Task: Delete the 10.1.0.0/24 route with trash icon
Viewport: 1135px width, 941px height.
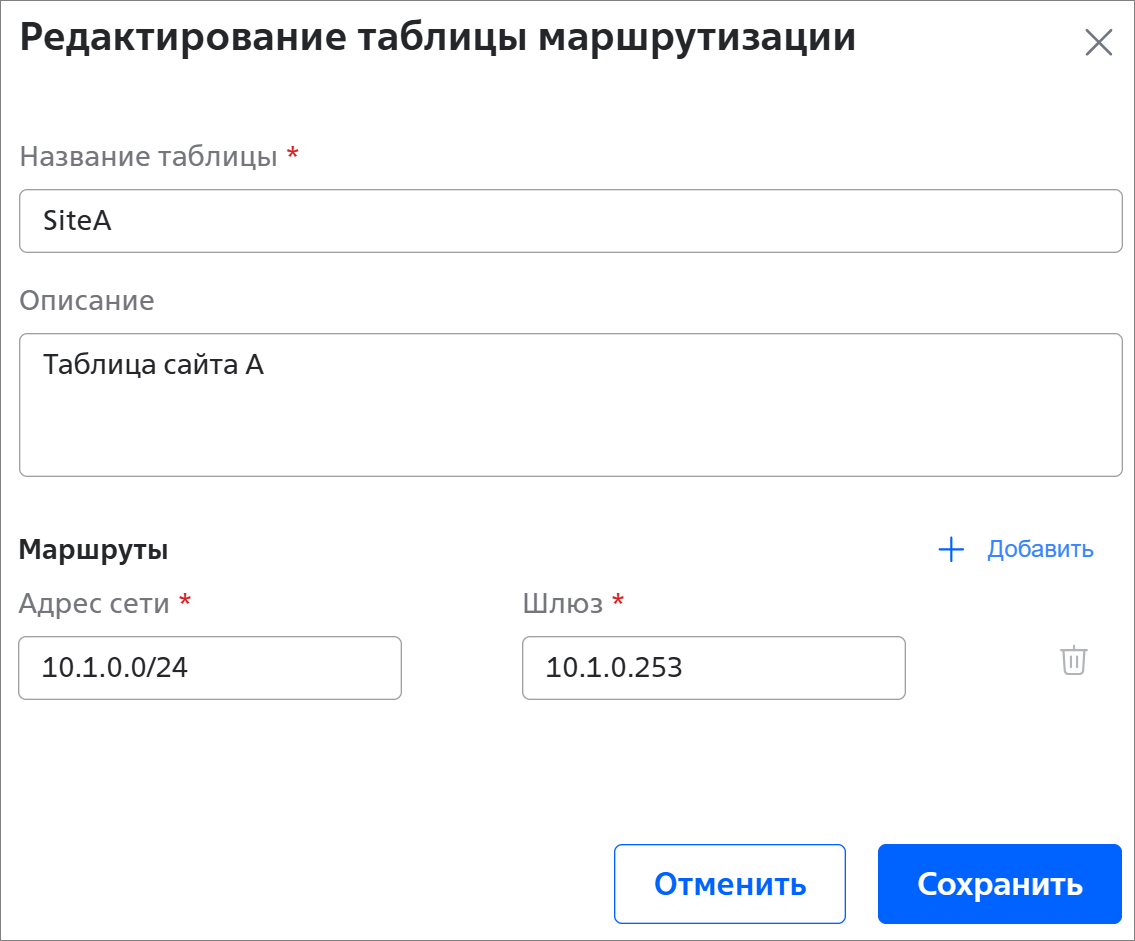Action: tap(1073, 661)
